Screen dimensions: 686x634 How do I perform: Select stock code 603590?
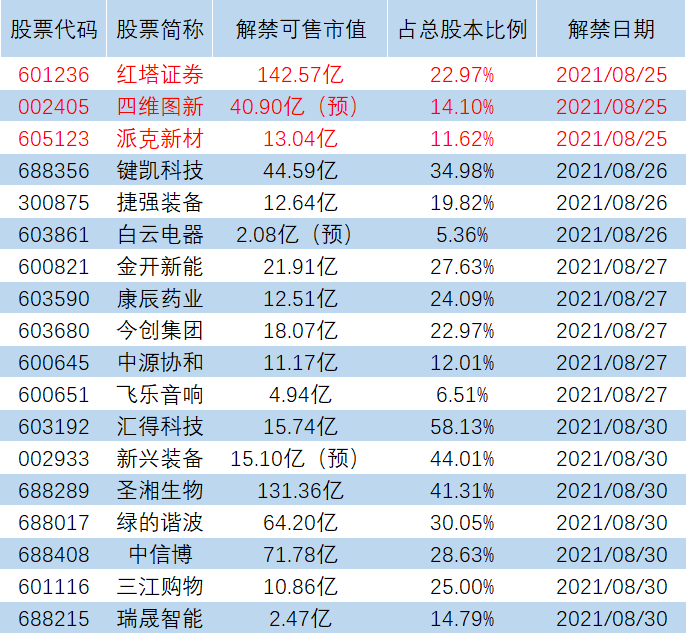tap(53, 299)
